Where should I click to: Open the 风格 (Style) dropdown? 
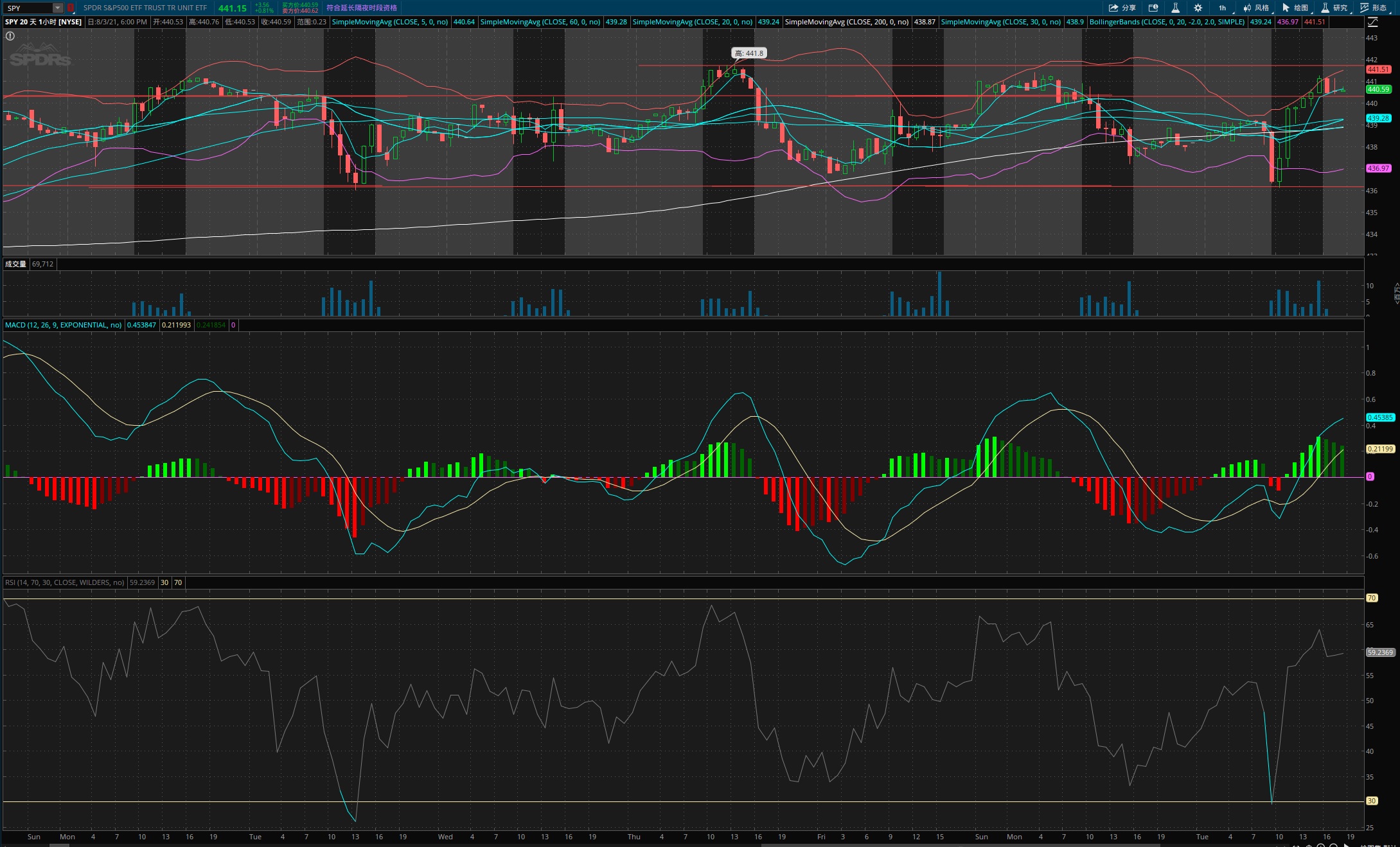click(1256, 8)
